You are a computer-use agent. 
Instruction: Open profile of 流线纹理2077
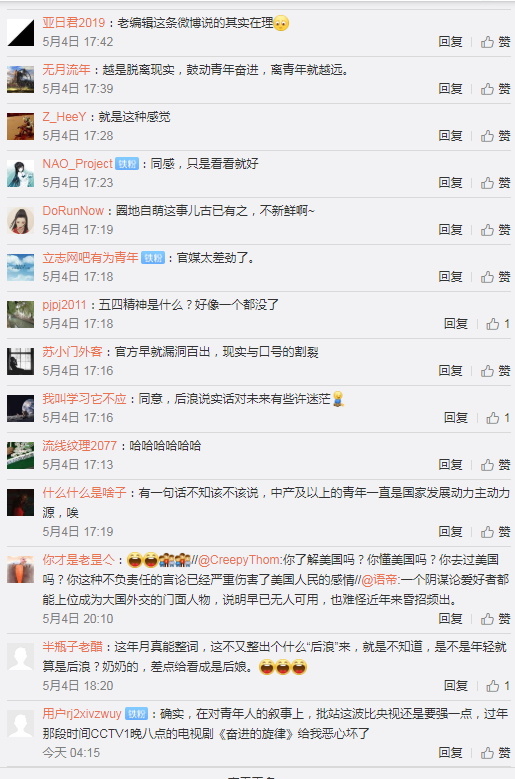pos(79,446)
